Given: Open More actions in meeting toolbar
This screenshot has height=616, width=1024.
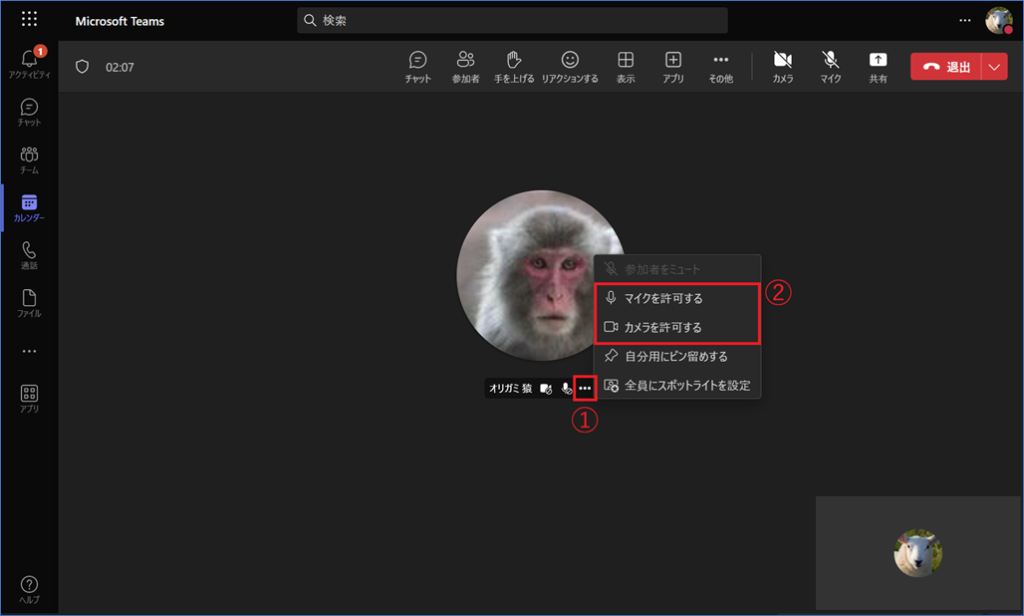Looking at the screenshot, I should pos(720,66).
